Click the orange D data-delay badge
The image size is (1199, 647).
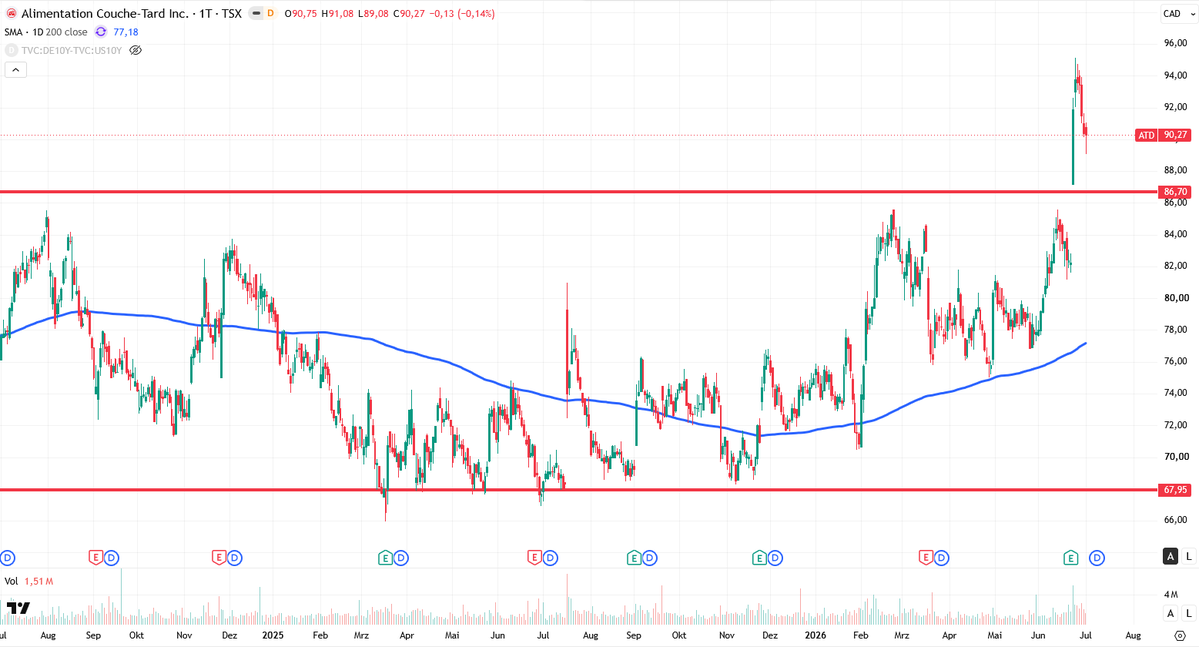point(271,14)
